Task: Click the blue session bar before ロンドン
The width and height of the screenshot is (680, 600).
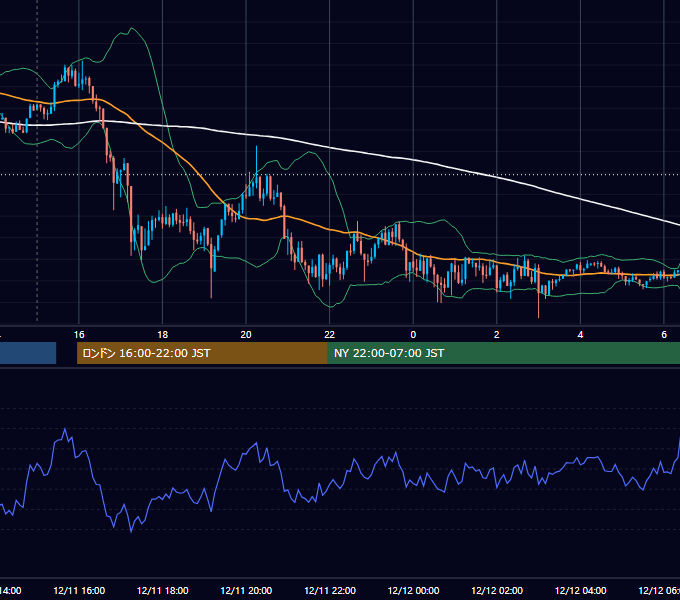Action: 28,353
